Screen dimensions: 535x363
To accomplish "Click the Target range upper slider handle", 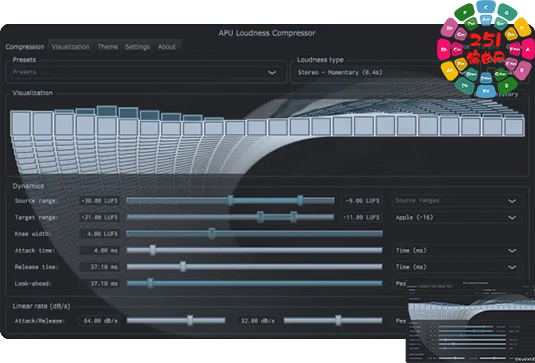I will pyautogui.click(x=293, y=217).
